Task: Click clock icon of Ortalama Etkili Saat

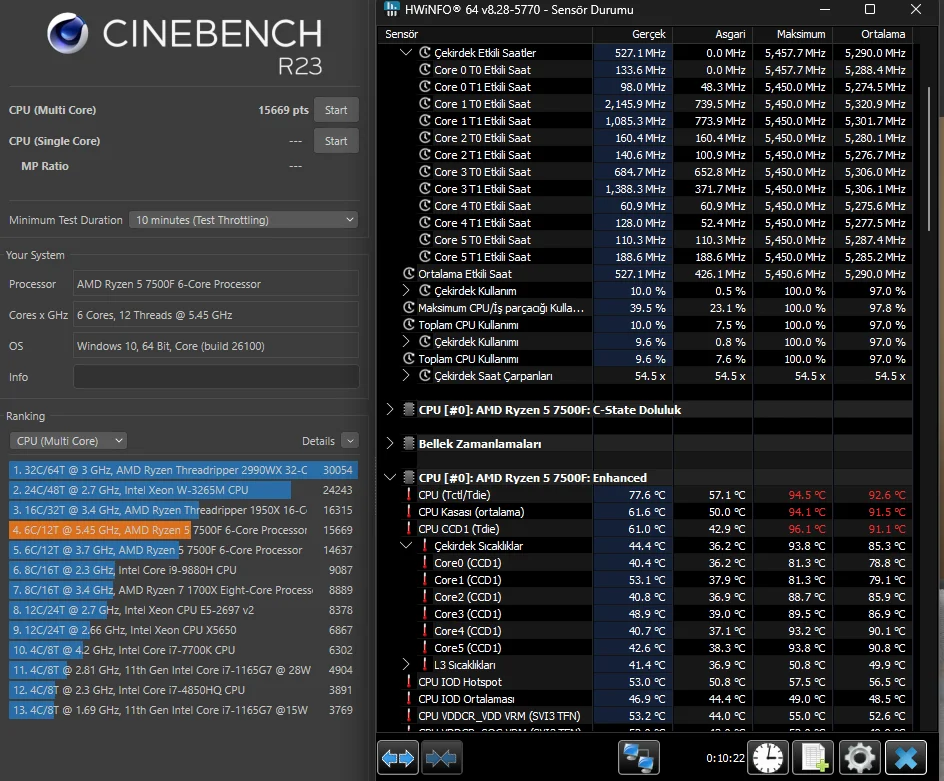Action: coord(409,274)
